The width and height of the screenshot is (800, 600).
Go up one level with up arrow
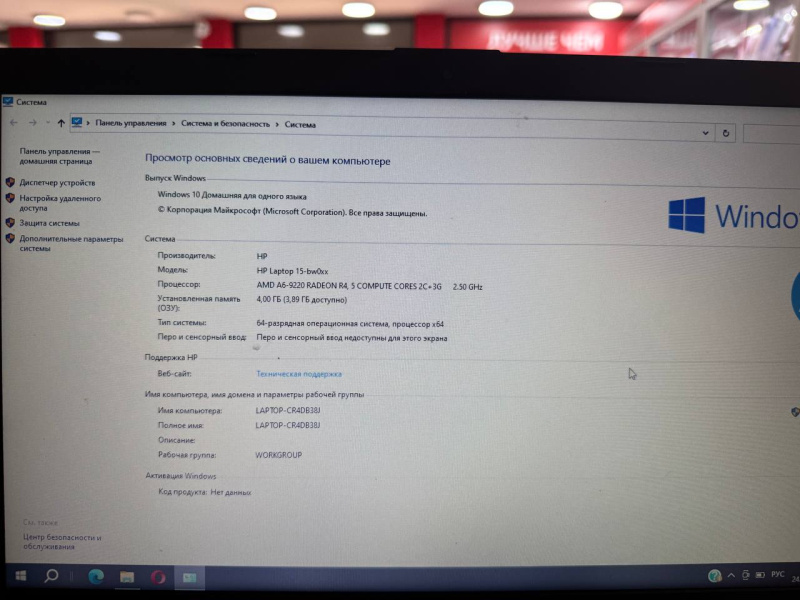(61, 123)
